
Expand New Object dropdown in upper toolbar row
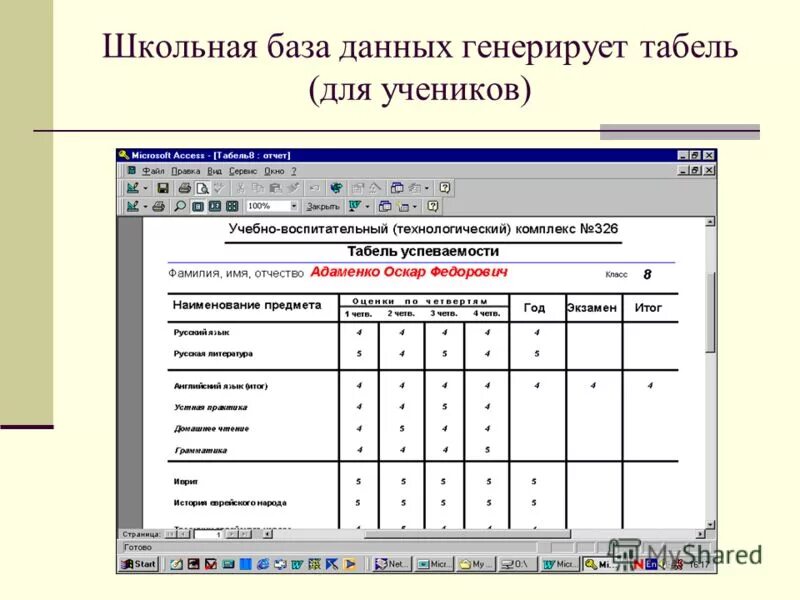(x=427, y=188)
